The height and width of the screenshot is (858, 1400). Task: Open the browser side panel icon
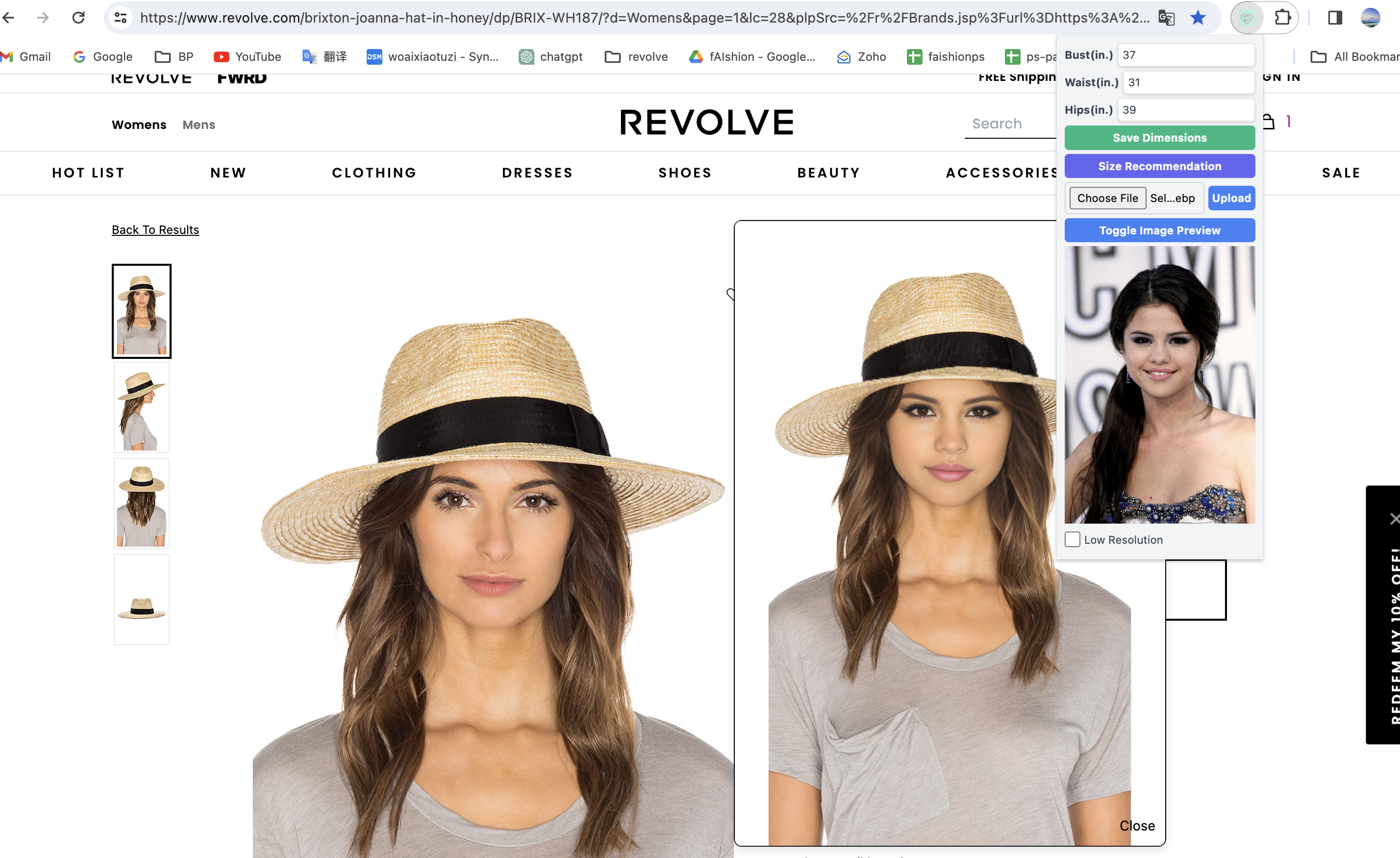click(x=1335, y=18)
